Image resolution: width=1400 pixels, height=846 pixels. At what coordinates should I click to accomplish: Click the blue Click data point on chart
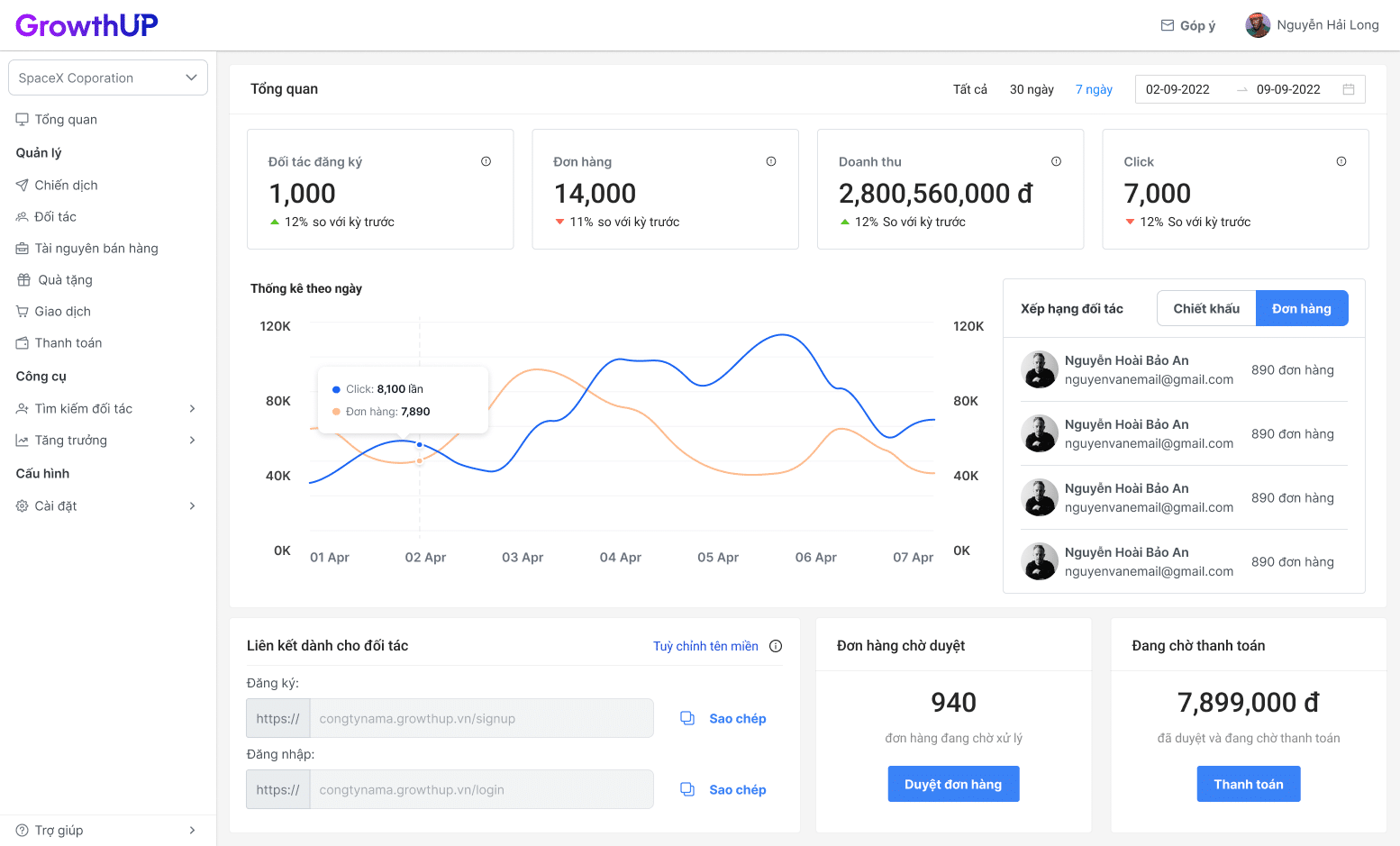point(420,444)
